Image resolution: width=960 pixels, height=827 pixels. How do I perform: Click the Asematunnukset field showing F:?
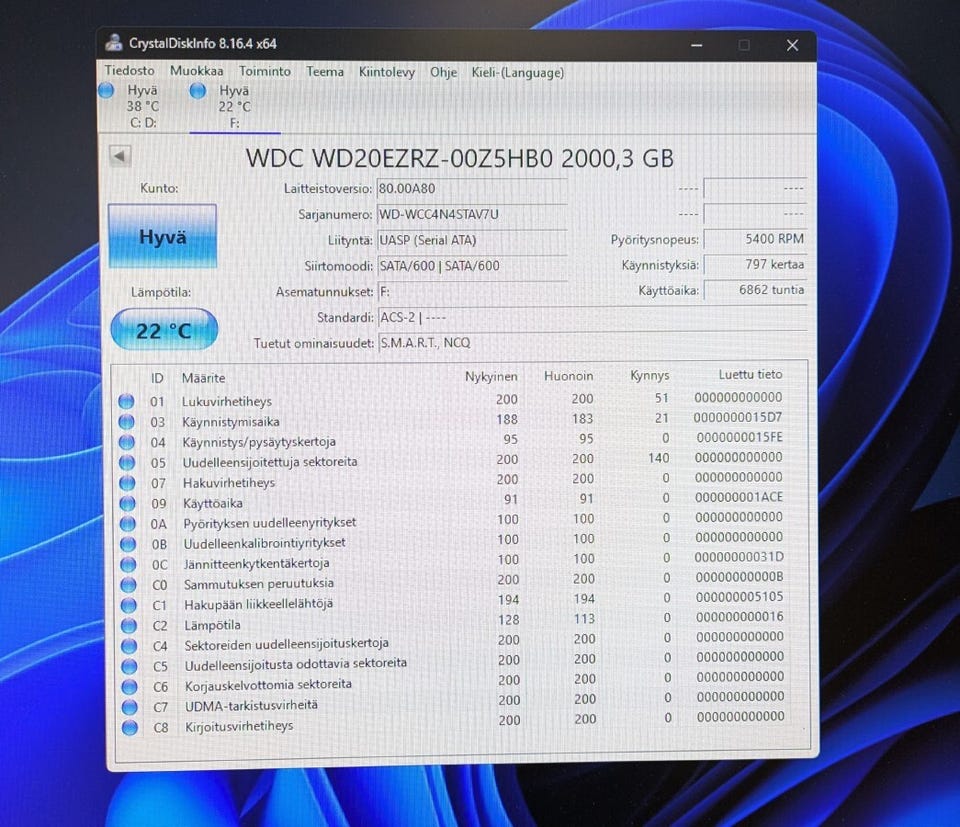pyautogui.click(x=472, y=291)
